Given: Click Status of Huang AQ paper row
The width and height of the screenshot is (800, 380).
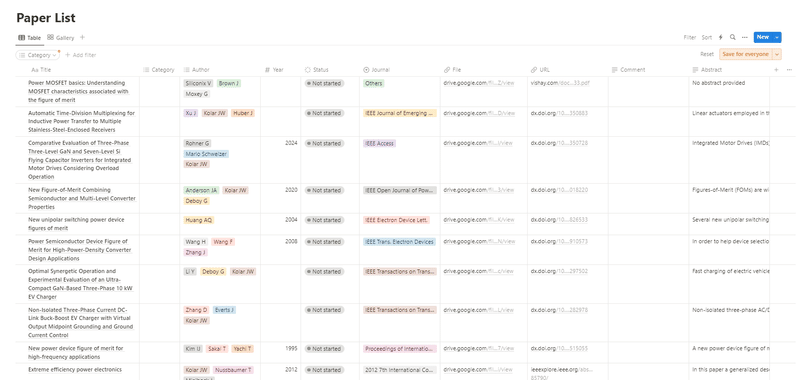Looking at the screenshot, I should (324, 220).
